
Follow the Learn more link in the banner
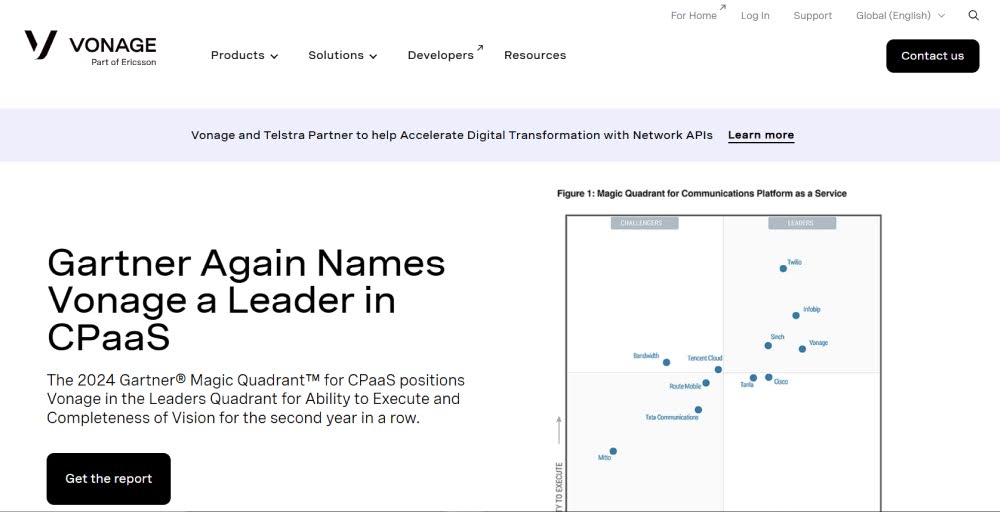coord(761,135)
